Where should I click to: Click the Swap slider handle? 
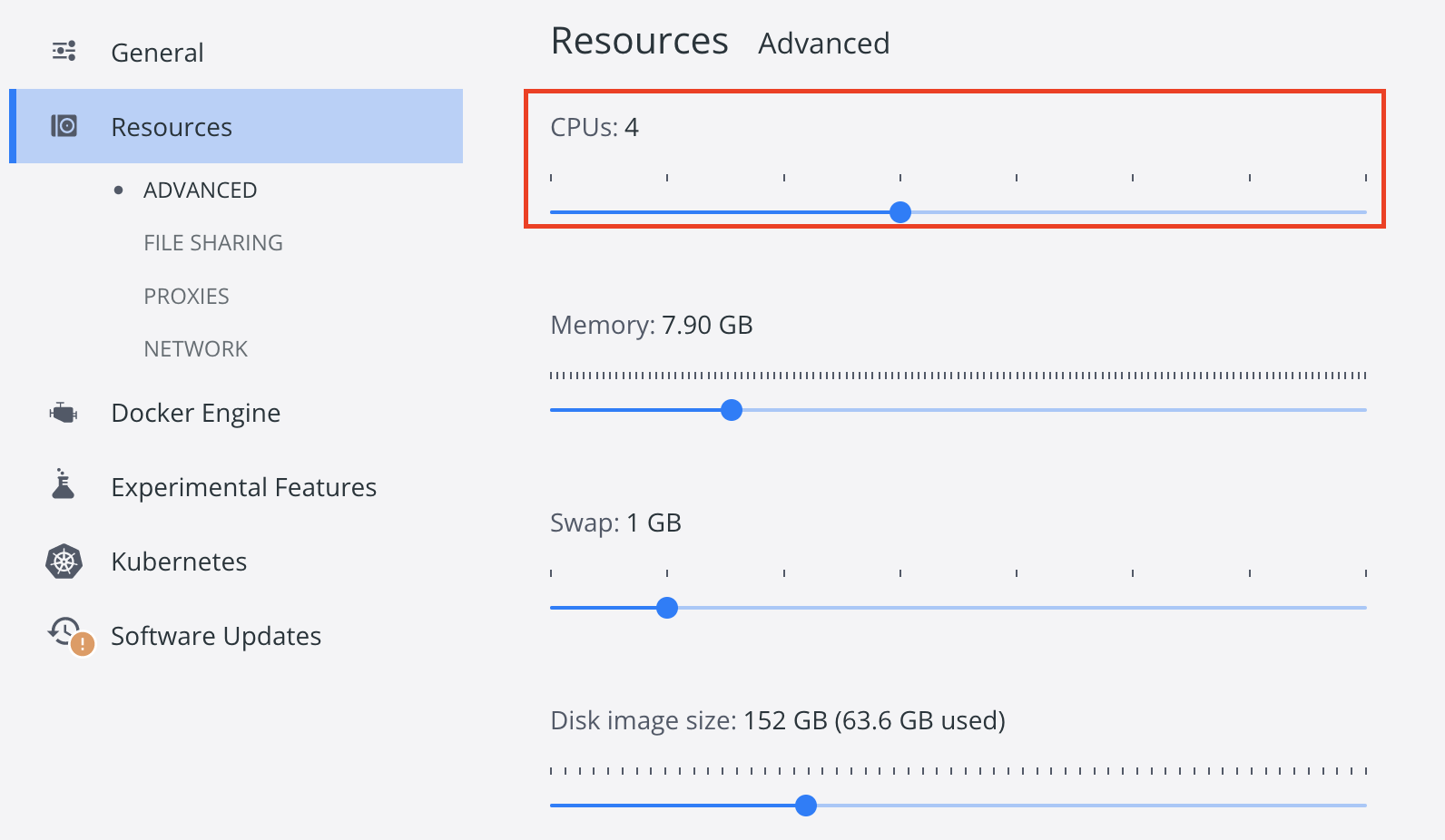tap(667, 608)
